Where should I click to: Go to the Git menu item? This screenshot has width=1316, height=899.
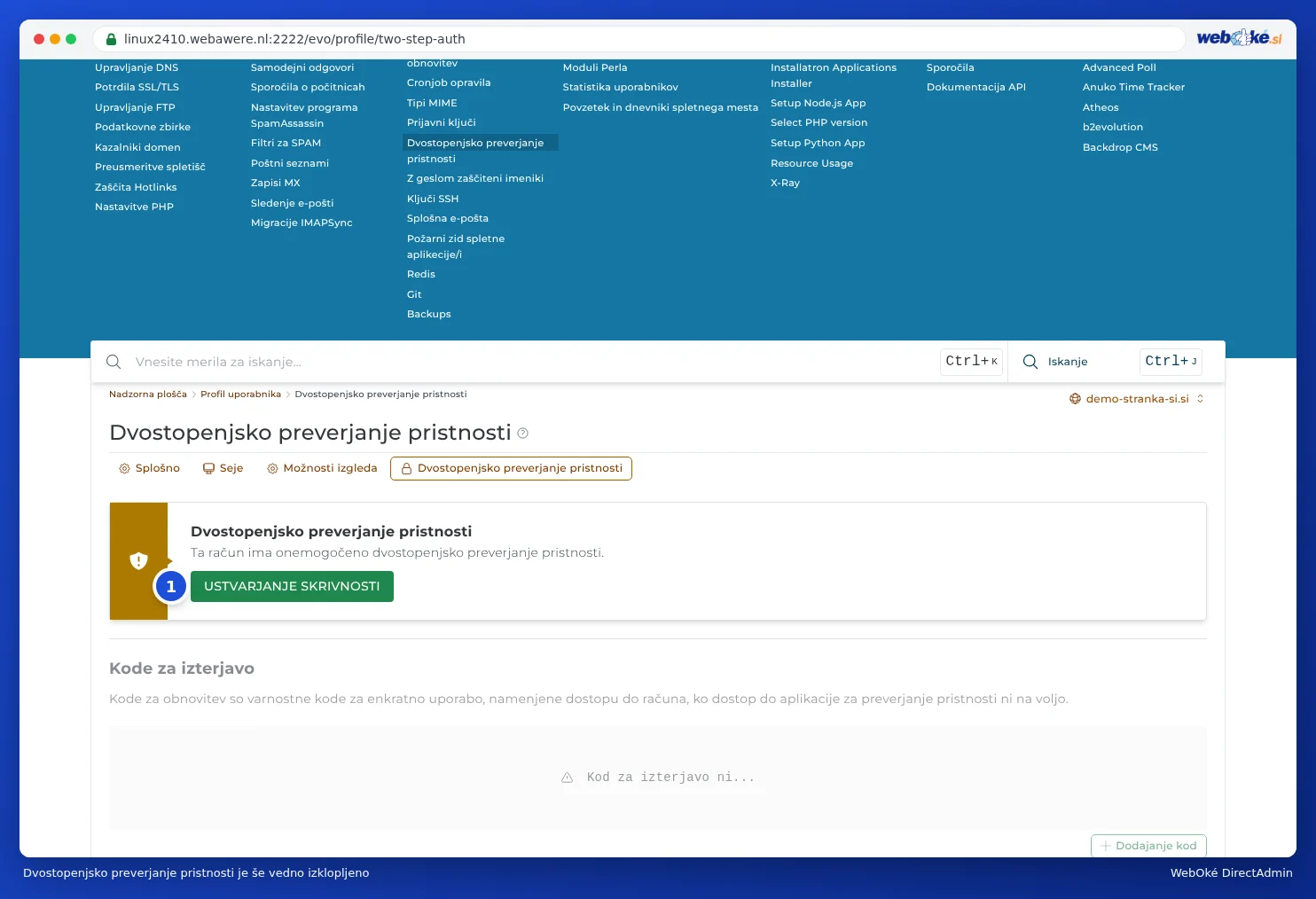pos(414,294)
